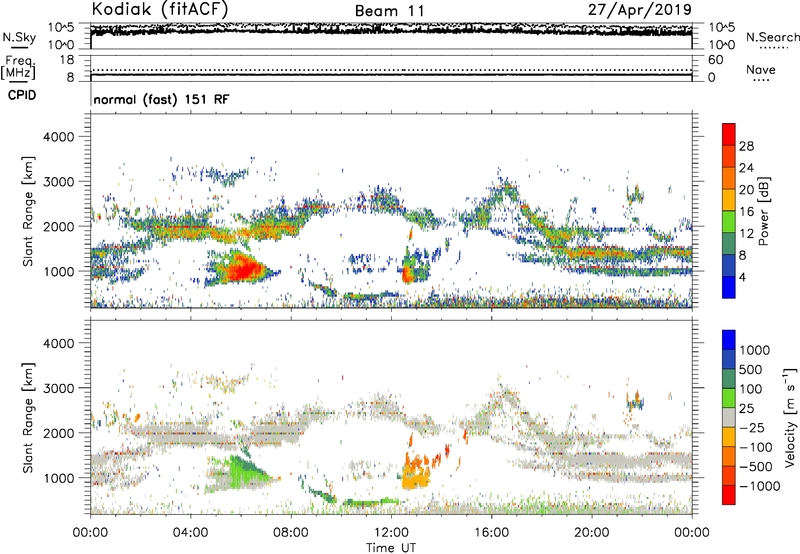This screenshot has height=554, width=800.
Task: Pick the yellow segment of the Power colorbar
Action: pyautogui.click(x=729, y=200)
